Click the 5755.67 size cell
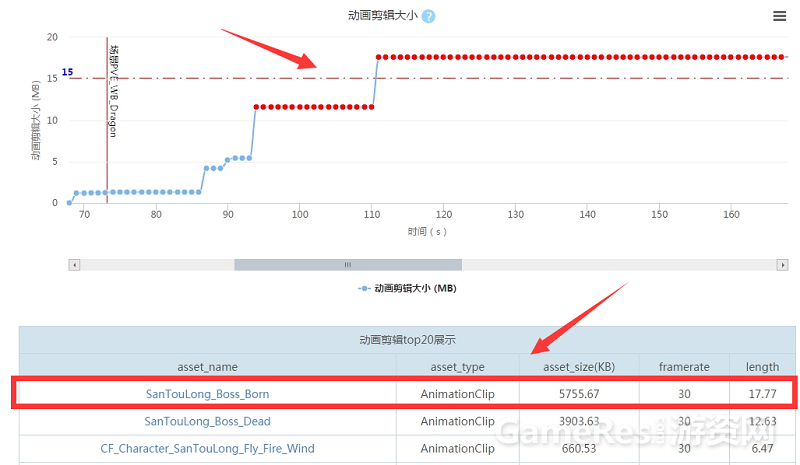Image resolution: width=800 pixels, height=465 pixels. [579, 394]
